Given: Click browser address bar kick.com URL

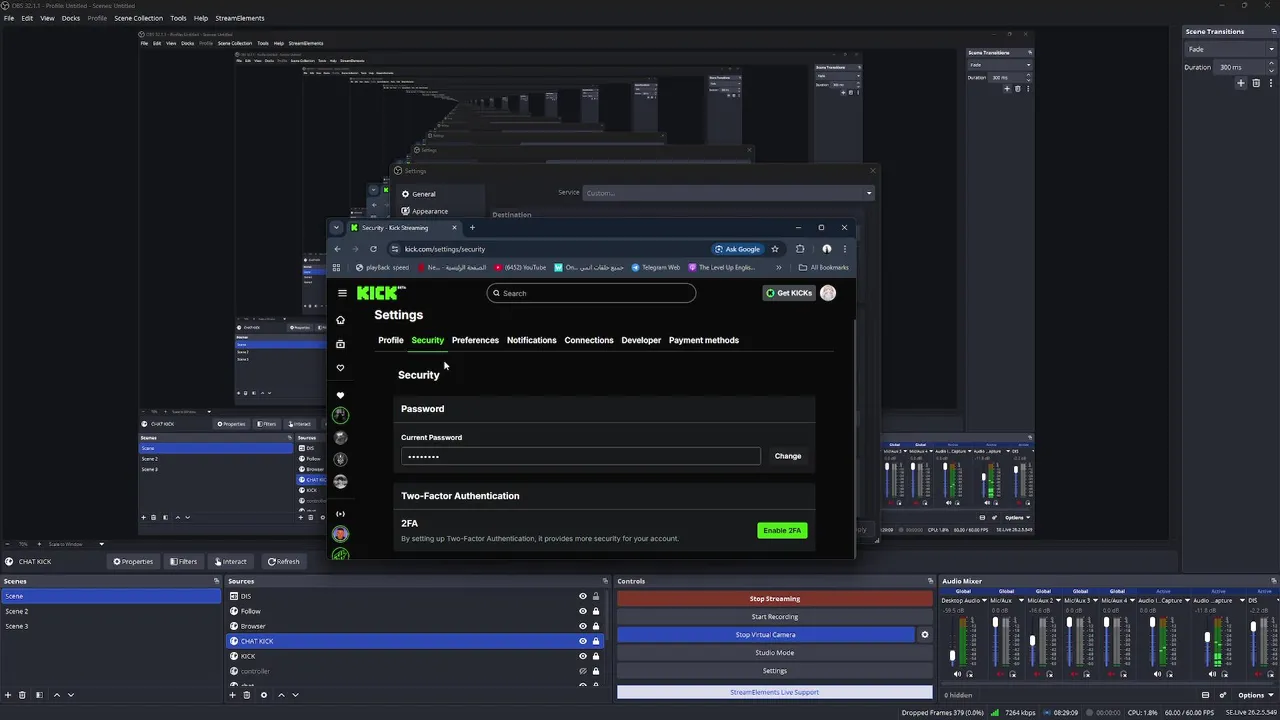Looking at the screenshot, I should coord(445,249).
